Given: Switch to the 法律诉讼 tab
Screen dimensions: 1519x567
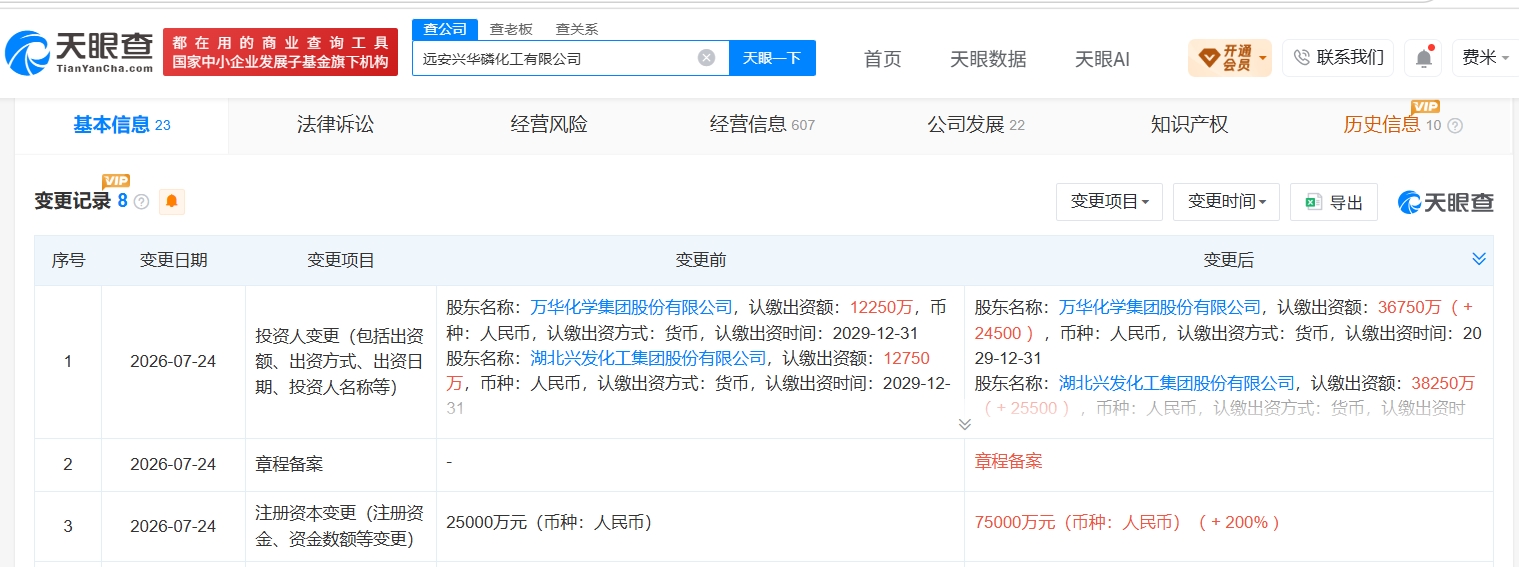Looking at the screenshot, I should pos(335,125).
